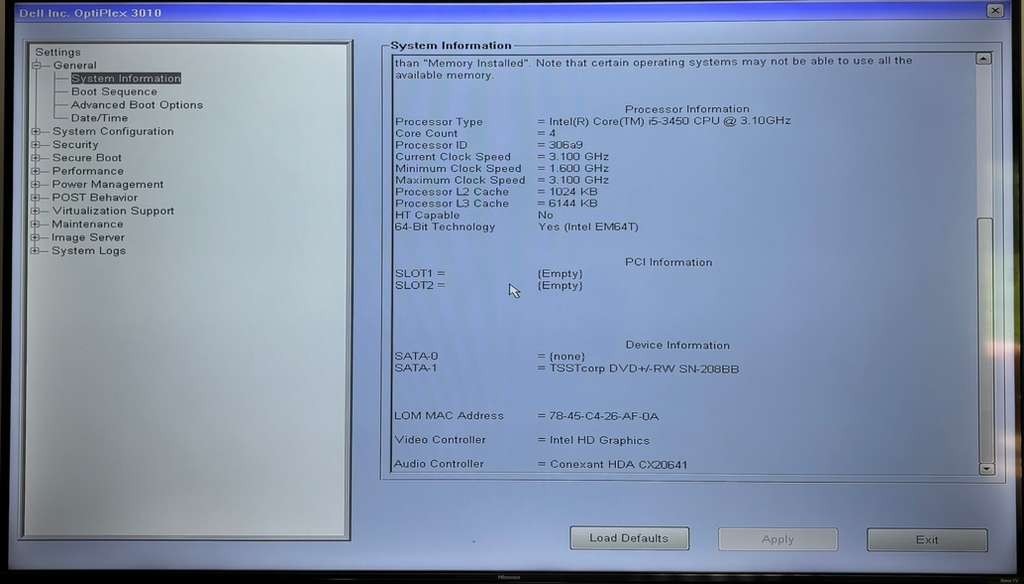Open Date/Time settings
The width and height of the screenshot is (1024, 584).
[99, 118]
